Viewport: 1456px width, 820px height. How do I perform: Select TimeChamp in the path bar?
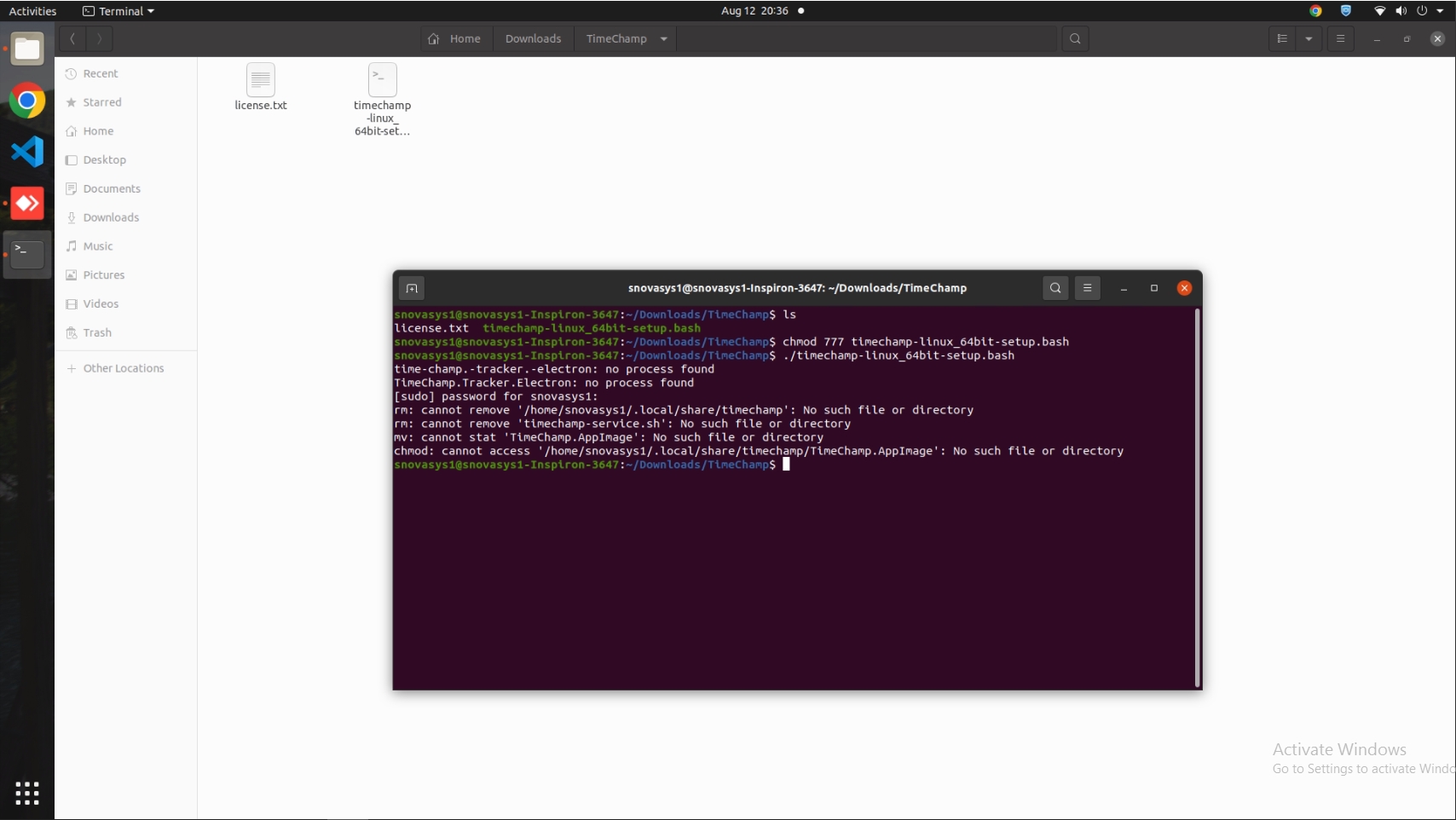tap(616, 38)
